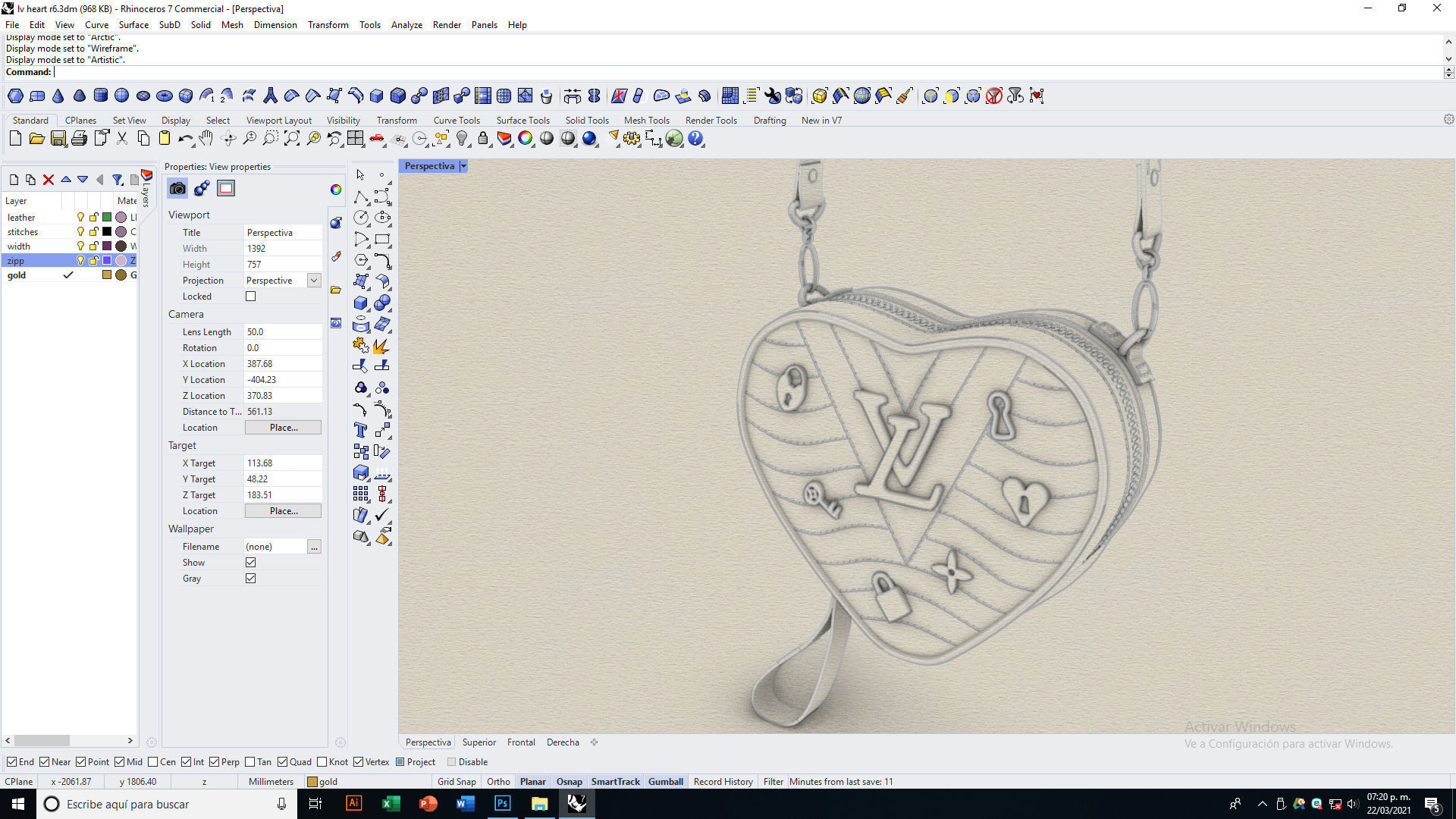
Task: Toggle the Quad osnap checkbox
Action: pos(283,762)
